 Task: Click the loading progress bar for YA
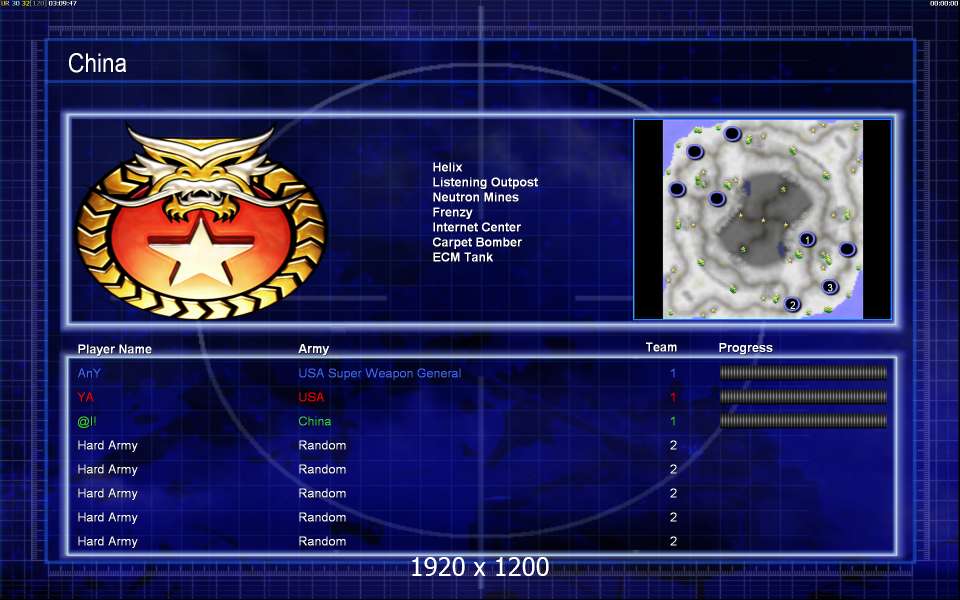pos(803,397)
